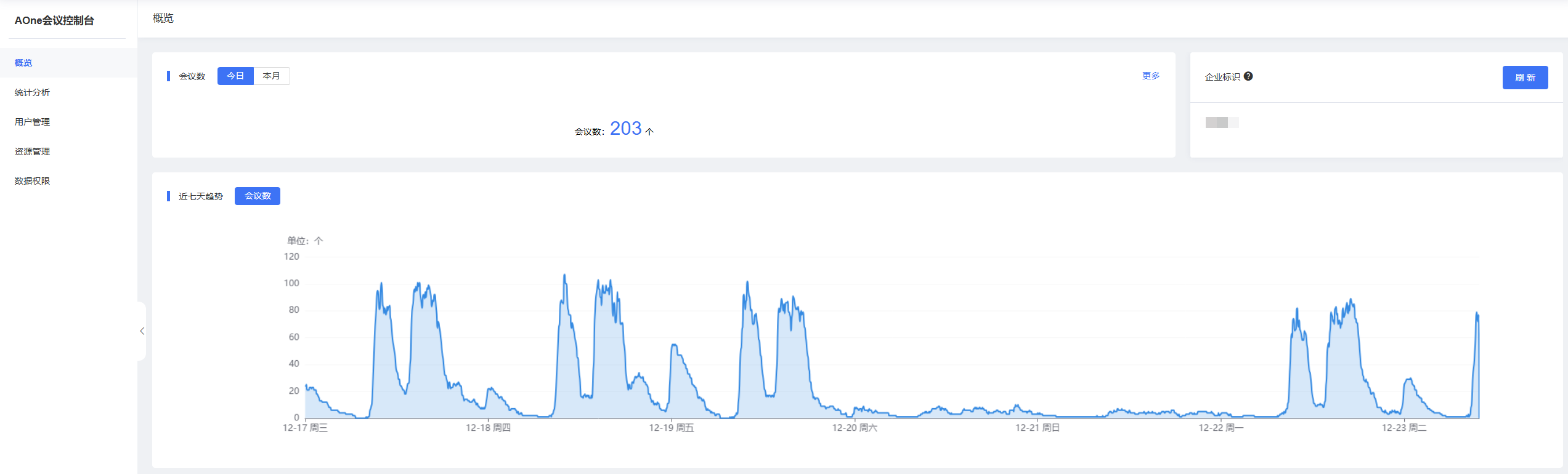Screen dimensions: 1568x474
Task: Click the 近七天趋势 section heading
Action: tap(201, 196)
